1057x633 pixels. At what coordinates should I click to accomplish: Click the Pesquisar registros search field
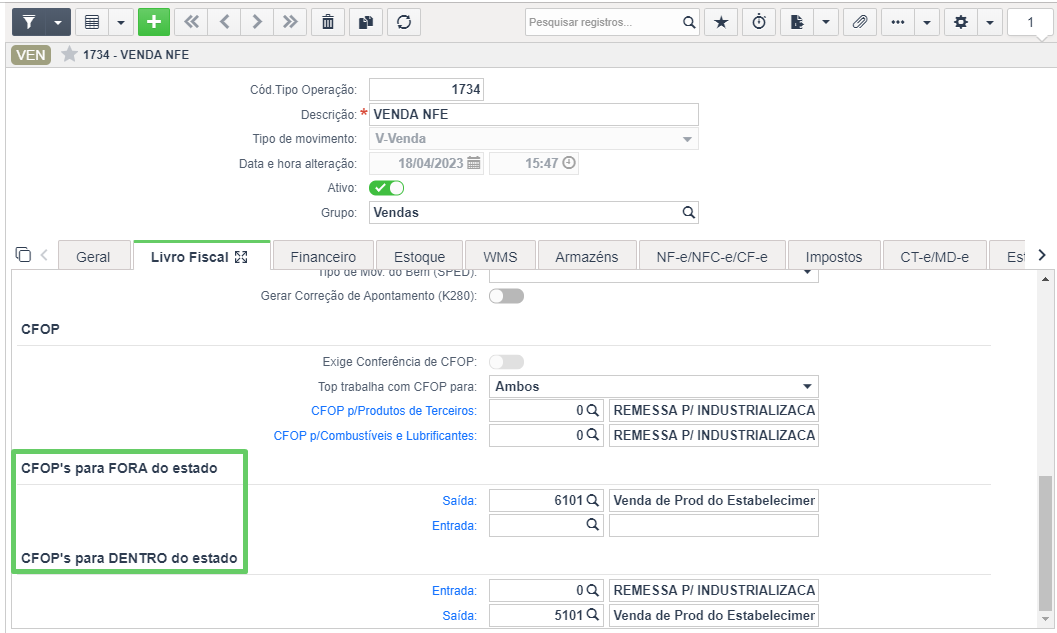pyautogui.click(x=603, y=22)
